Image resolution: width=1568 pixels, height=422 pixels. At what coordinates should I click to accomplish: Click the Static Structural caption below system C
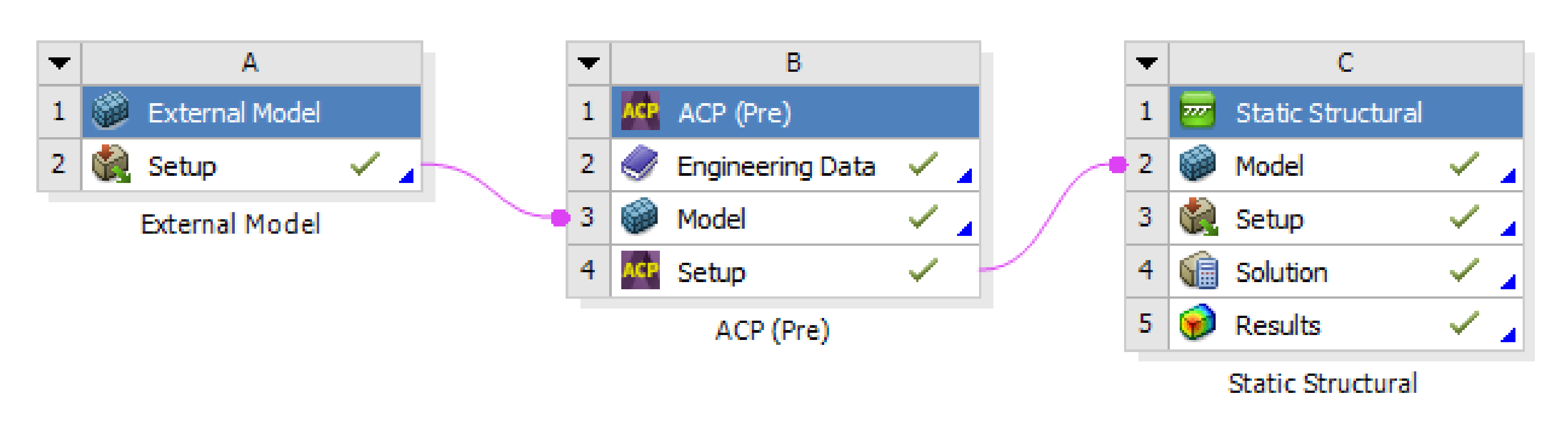click(x=1322, y=384)
